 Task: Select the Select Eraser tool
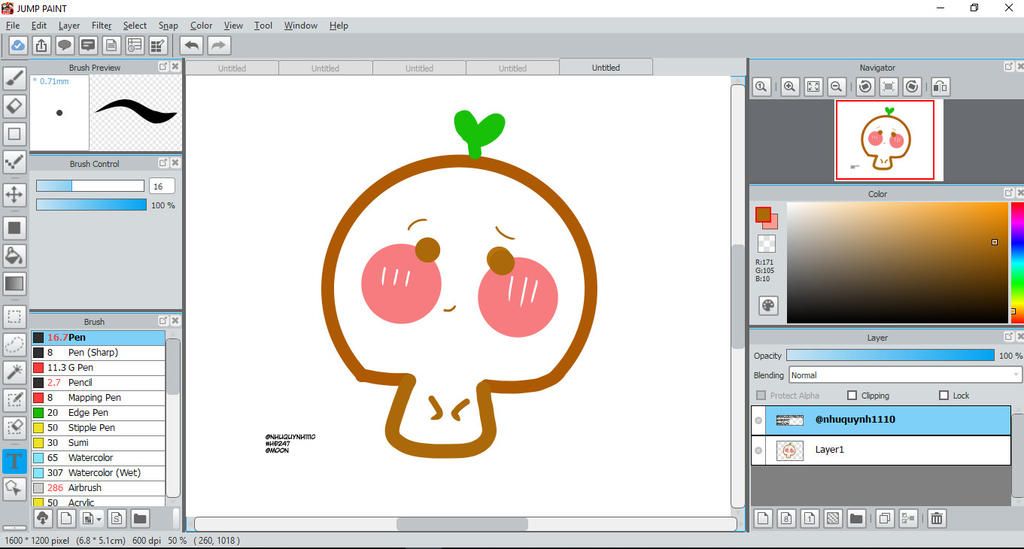click(x=14, y=428)
